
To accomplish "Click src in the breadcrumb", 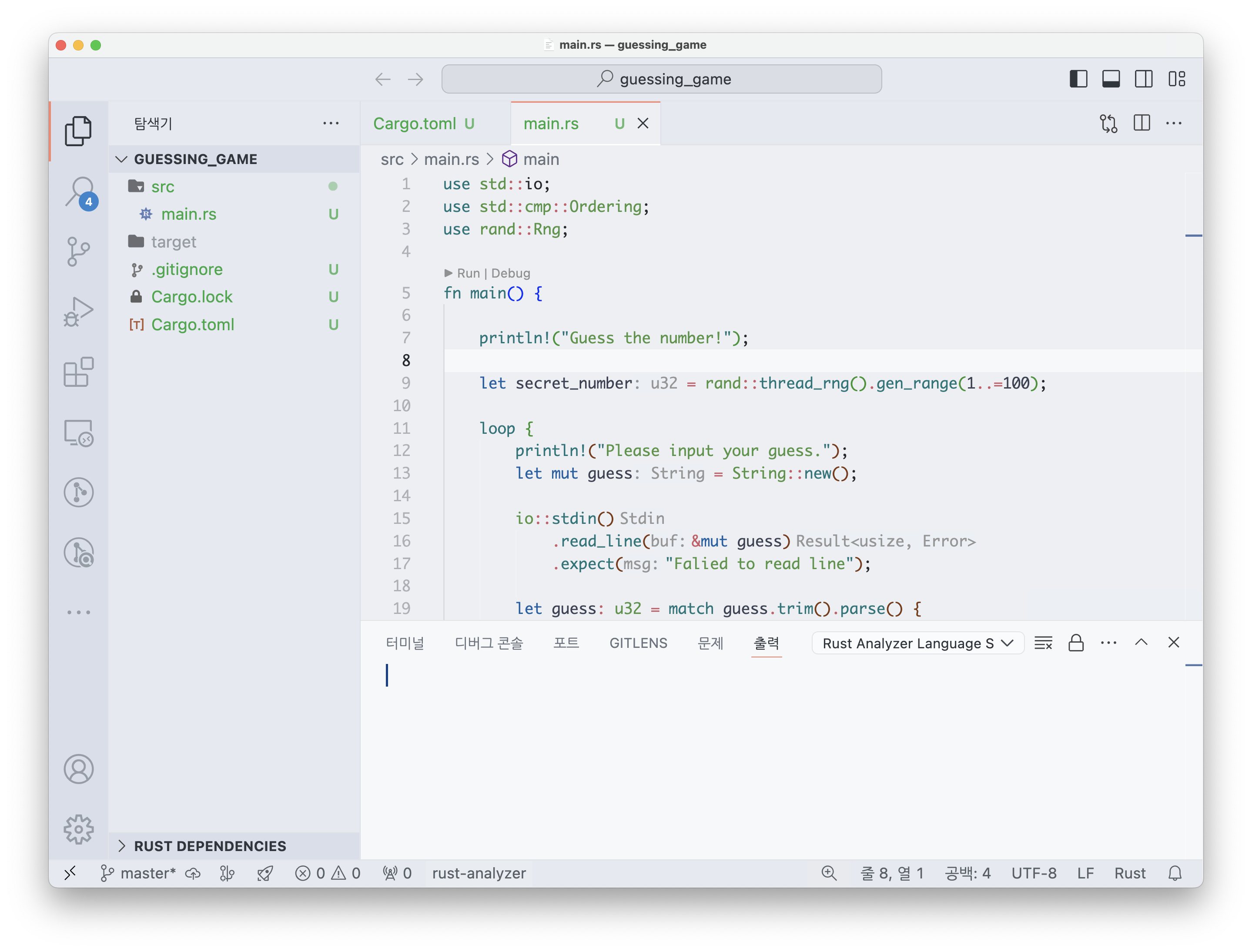I will [392, 159].
